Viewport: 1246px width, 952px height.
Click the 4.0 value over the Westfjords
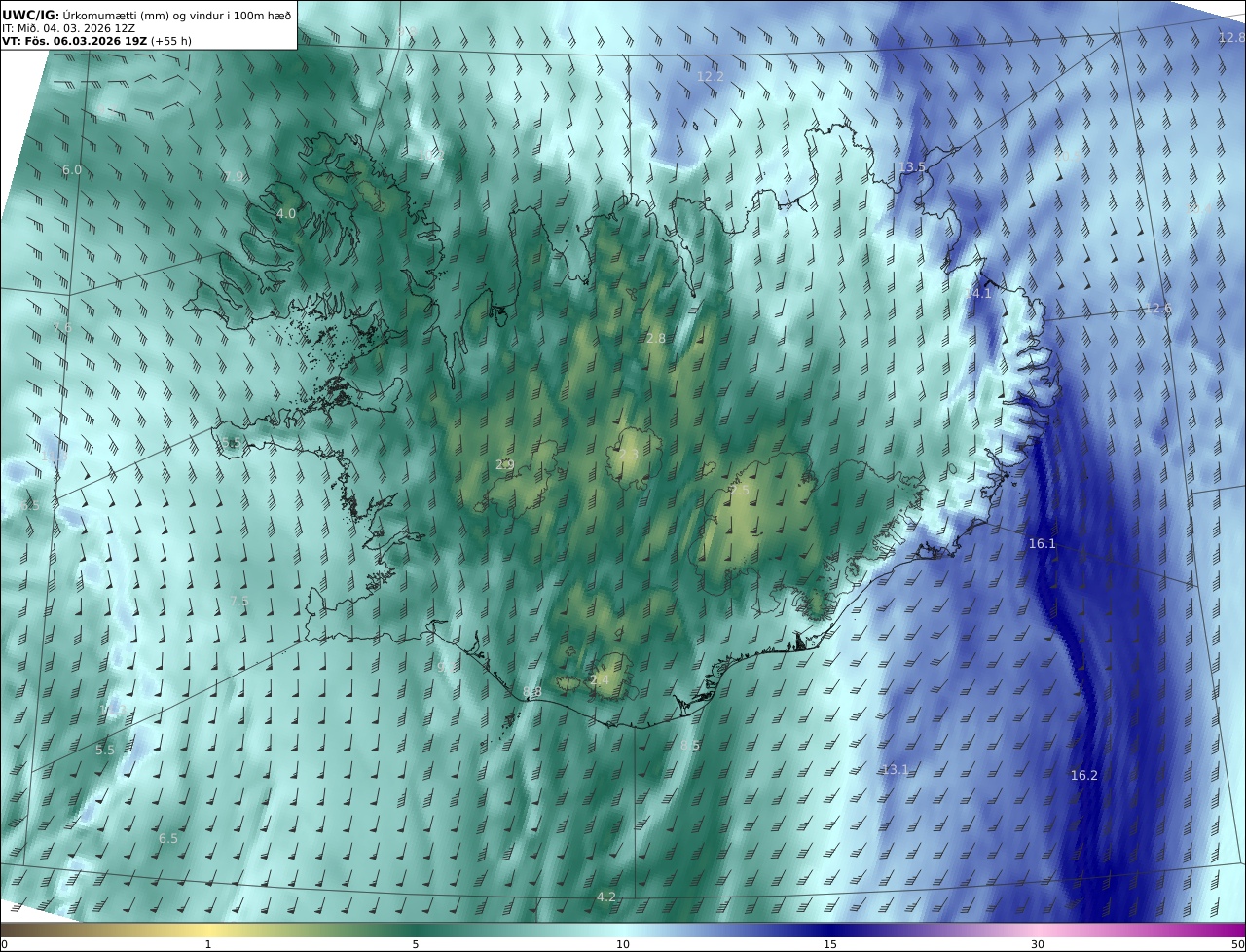(x=286, y=213)
